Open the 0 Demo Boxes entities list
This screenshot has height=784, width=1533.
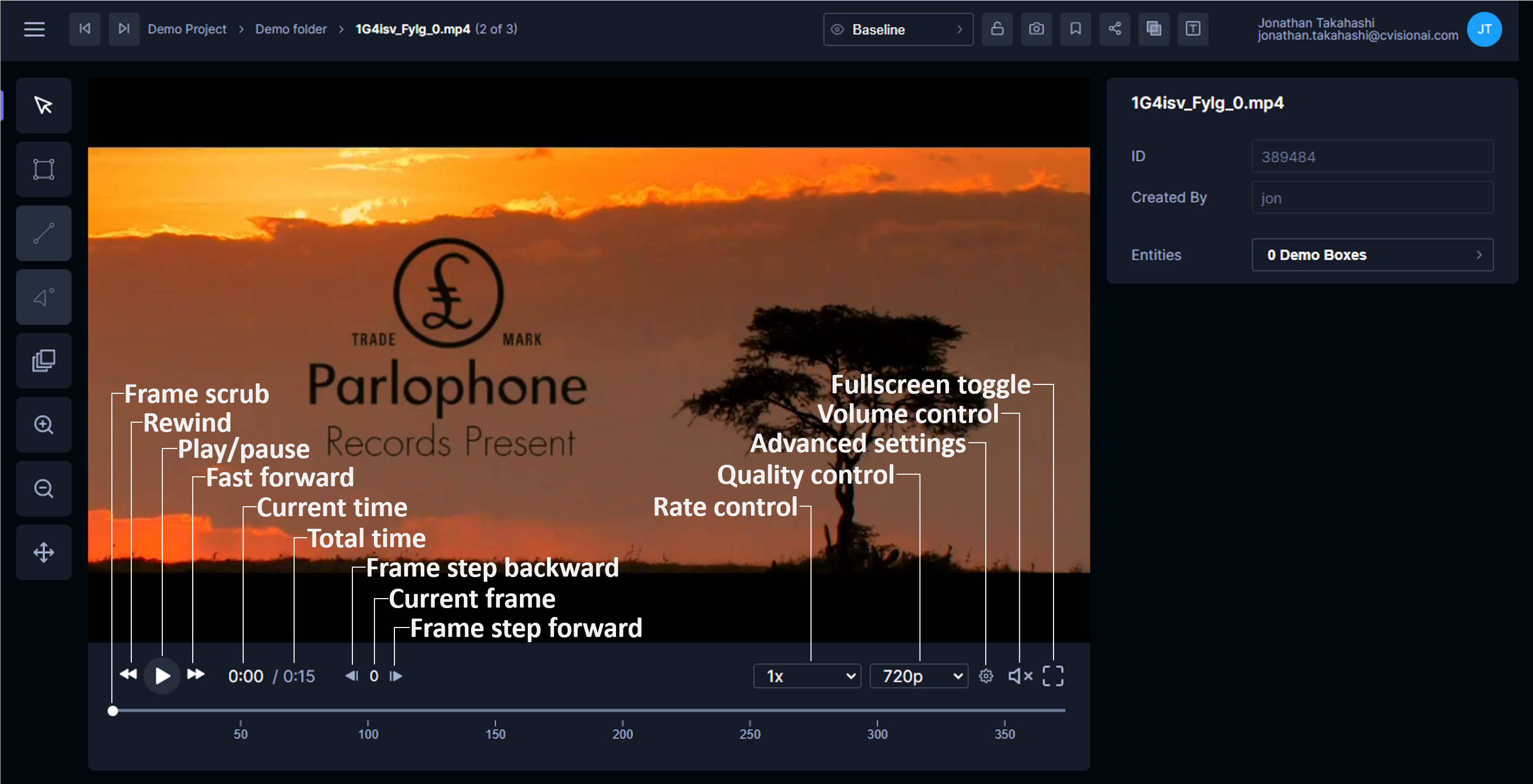[1372, 255]
